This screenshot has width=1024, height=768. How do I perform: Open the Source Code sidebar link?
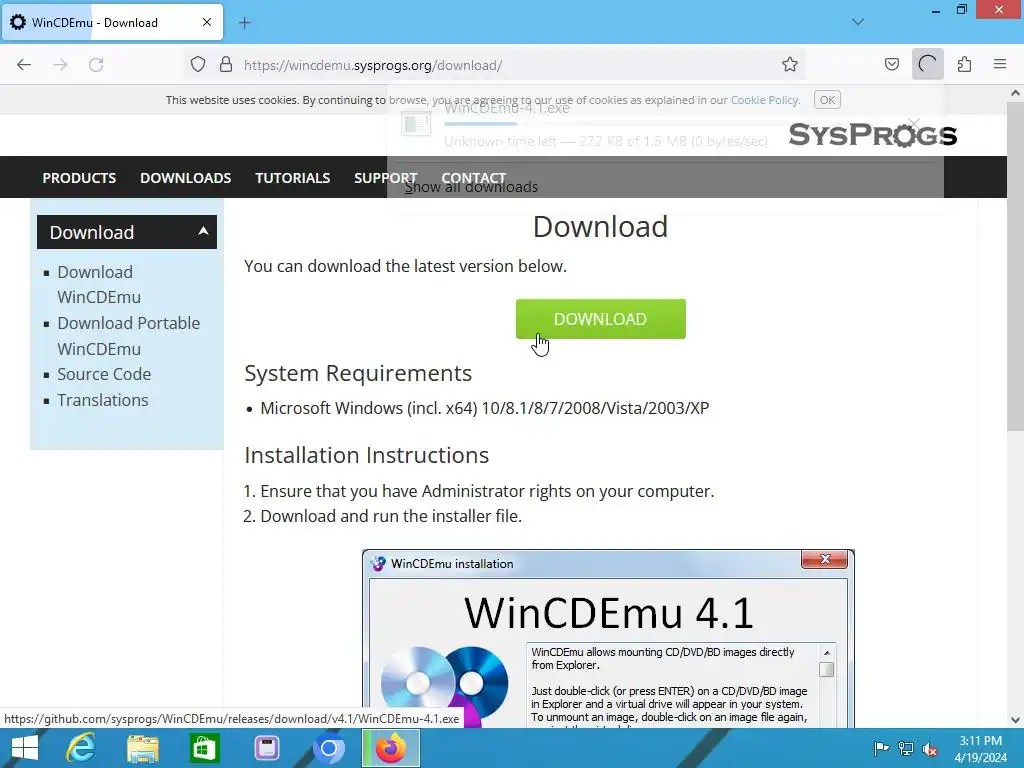coord(104,374)
